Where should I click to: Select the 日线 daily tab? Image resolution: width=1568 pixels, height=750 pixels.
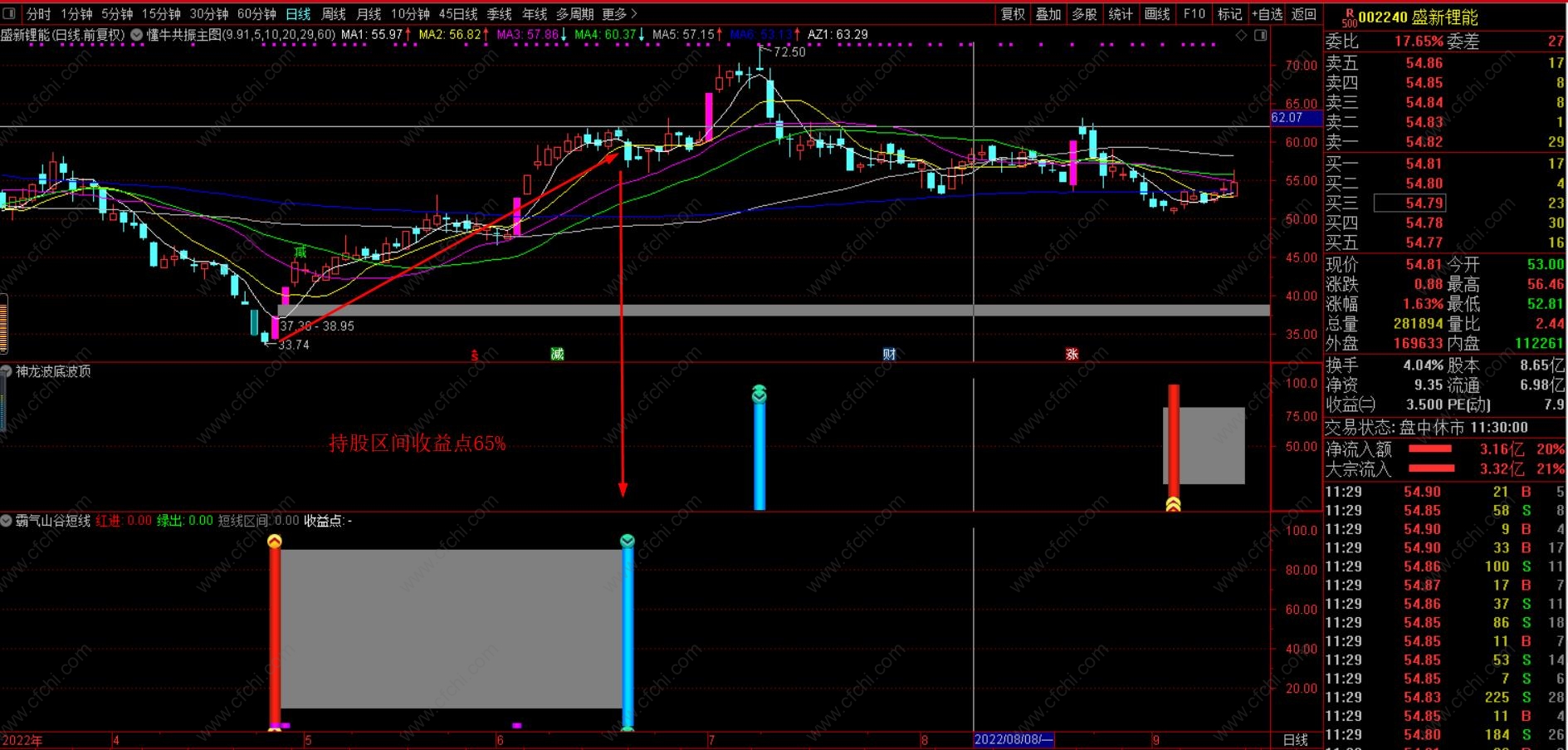click(298, 14)
